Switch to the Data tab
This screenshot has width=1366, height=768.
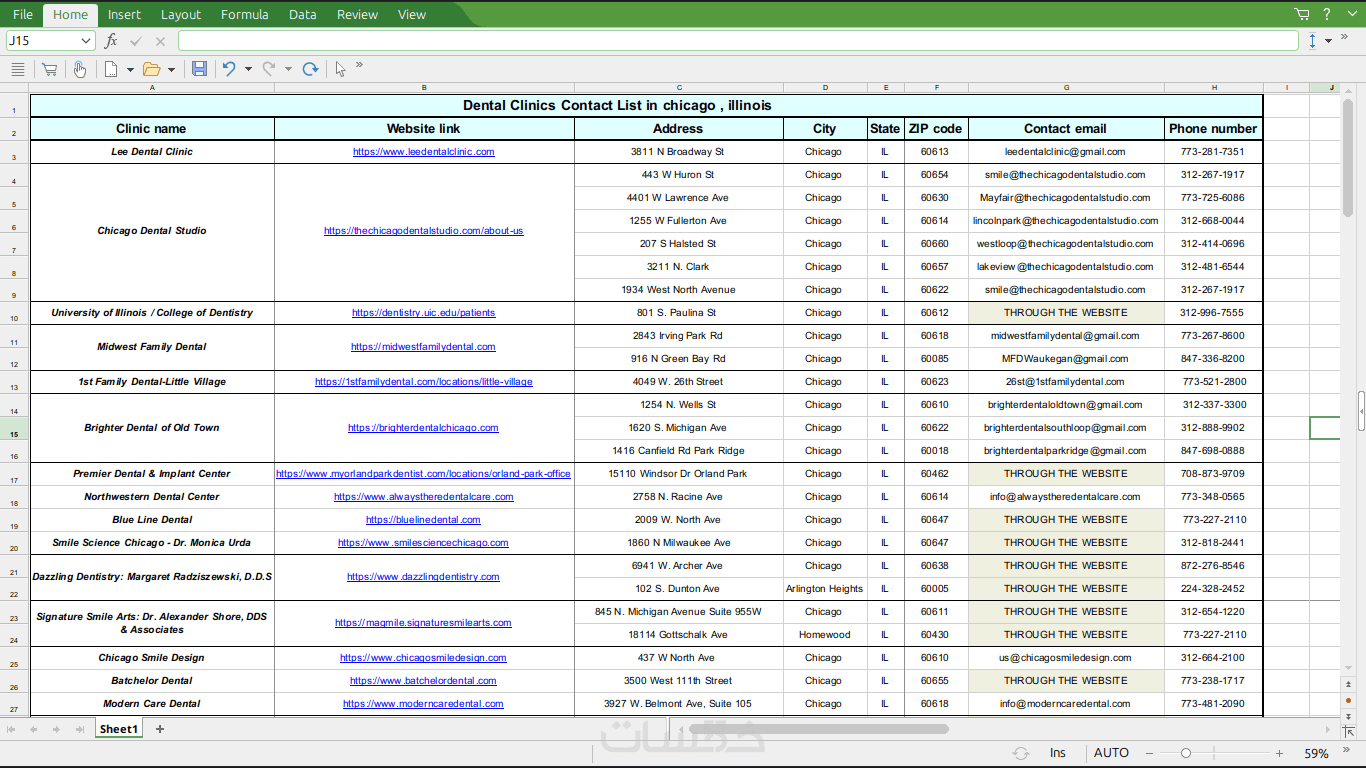coord(302,14)
